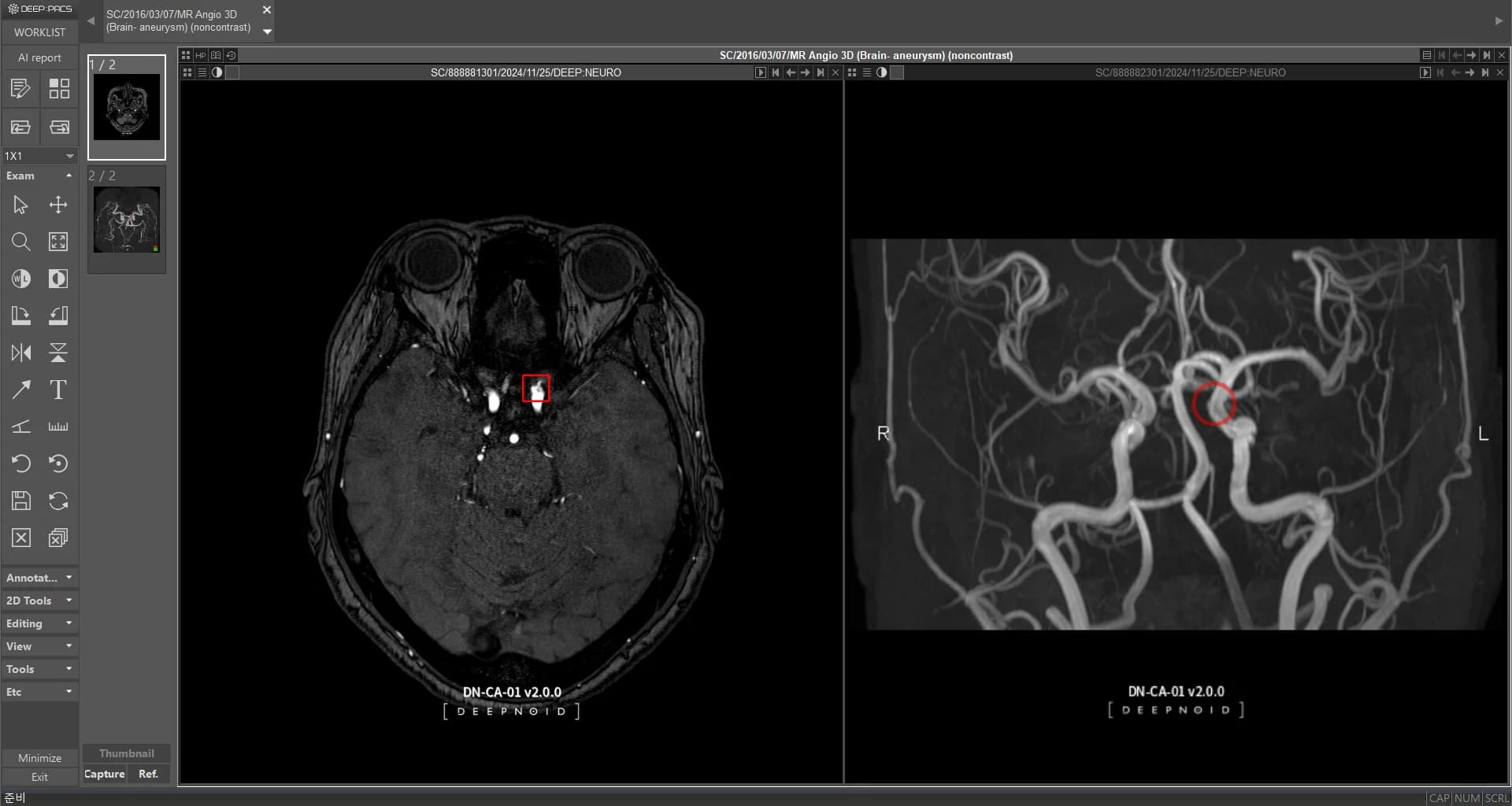
Task: Click the Ref. button
Action: click(x=148, y=774)
